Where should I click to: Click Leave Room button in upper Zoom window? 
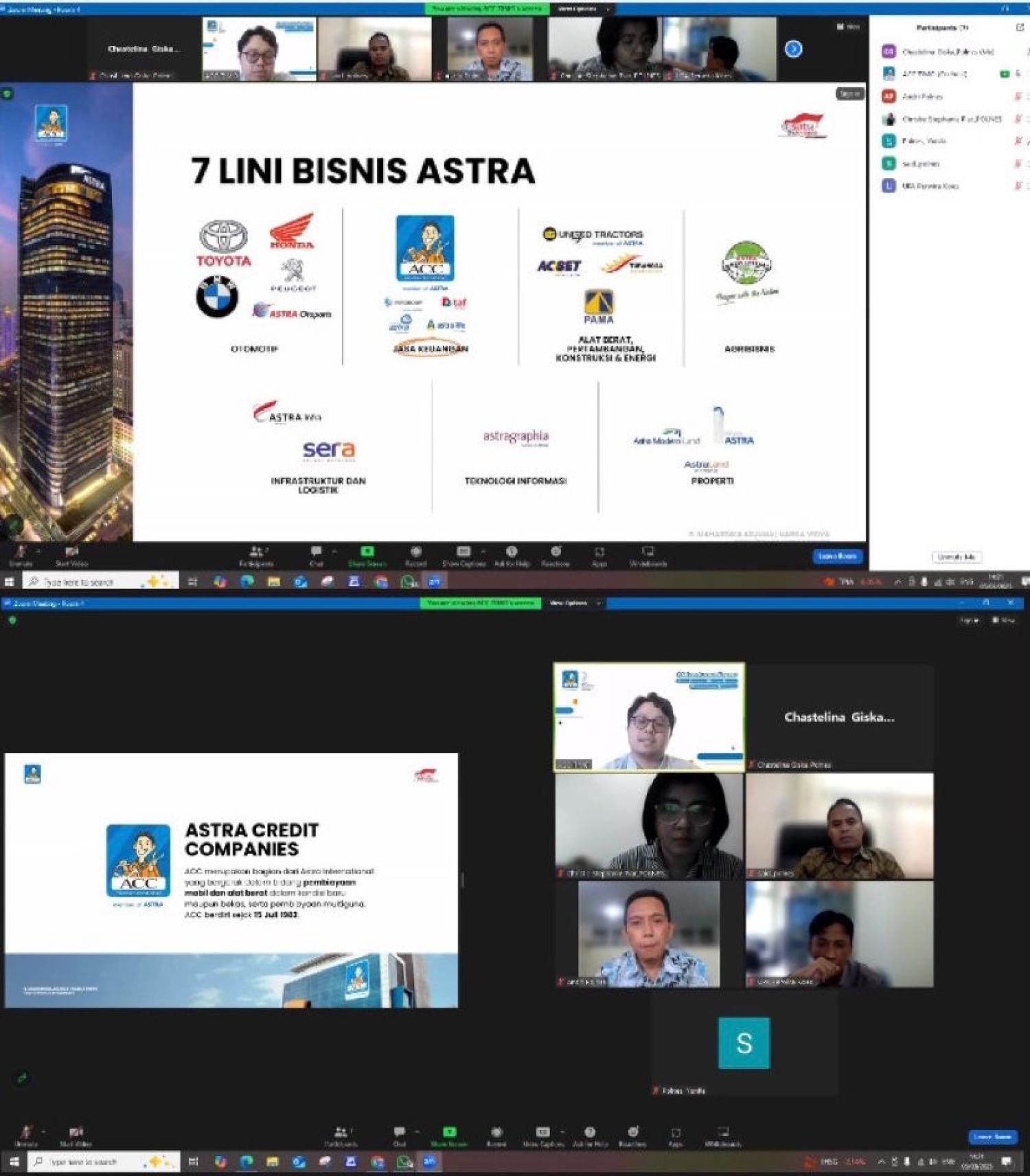838,556
